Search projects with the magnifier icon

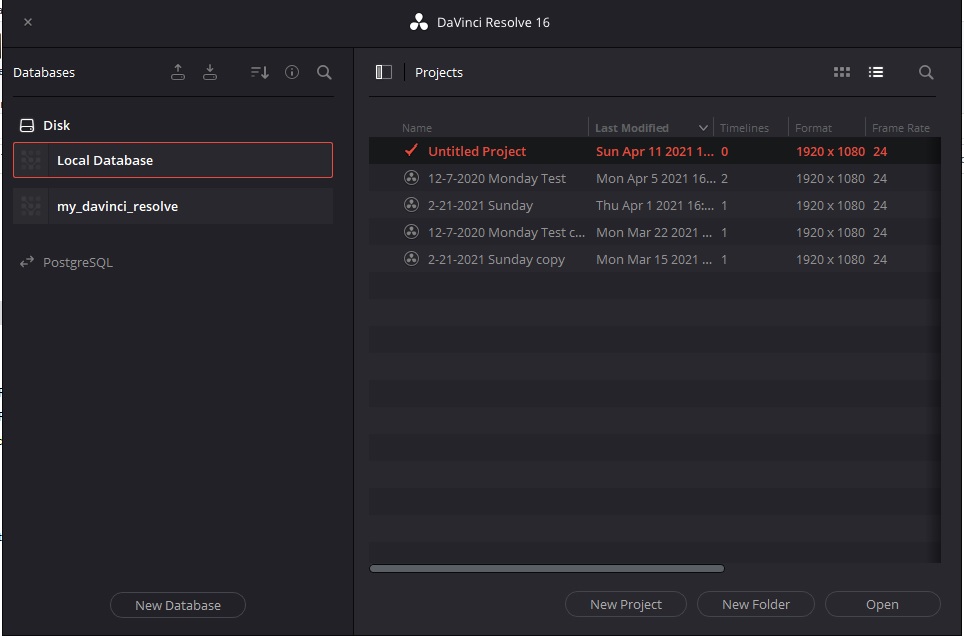point(926,73)
